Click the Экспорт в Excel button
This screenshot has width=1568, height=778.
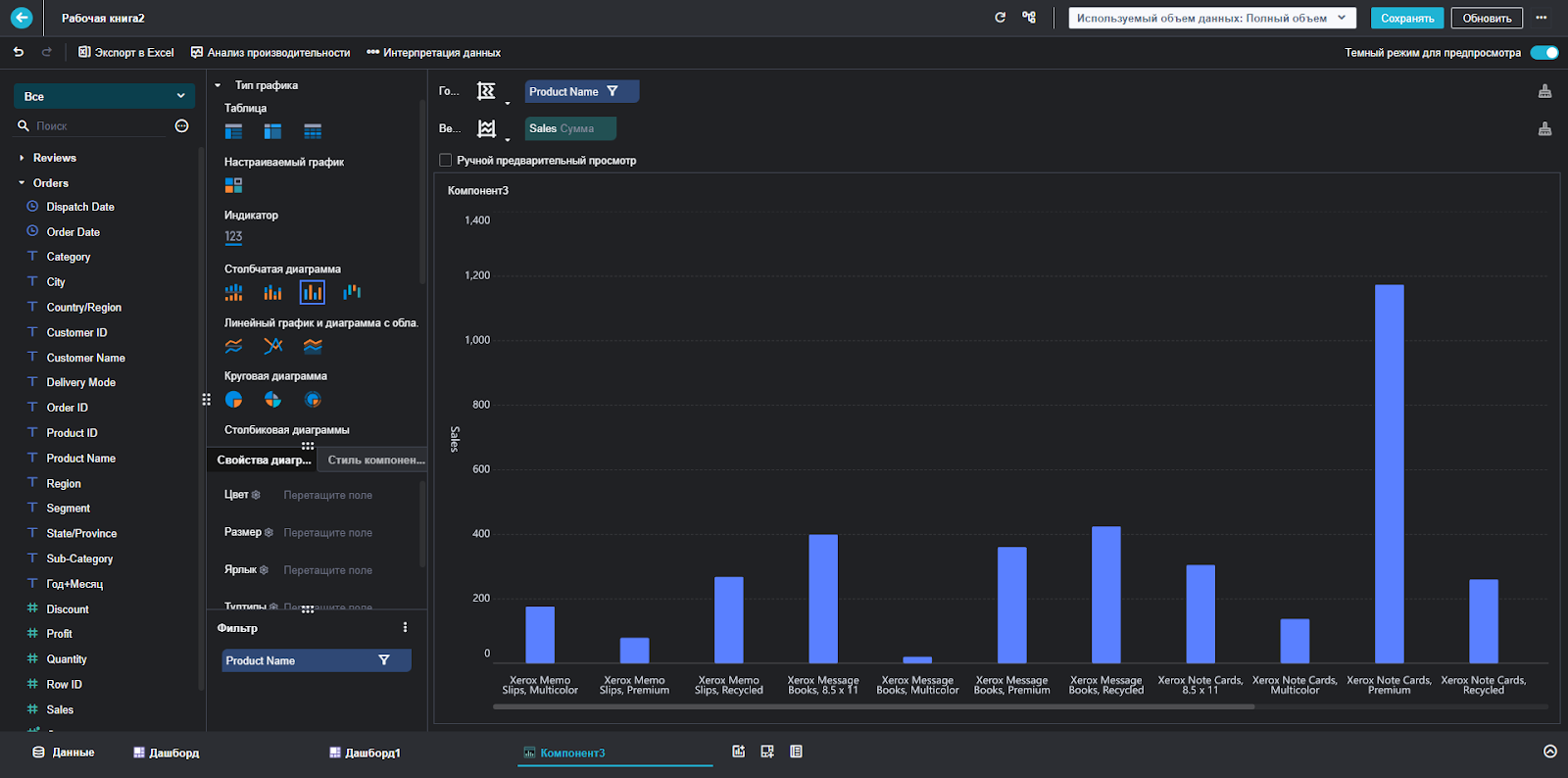126,53
